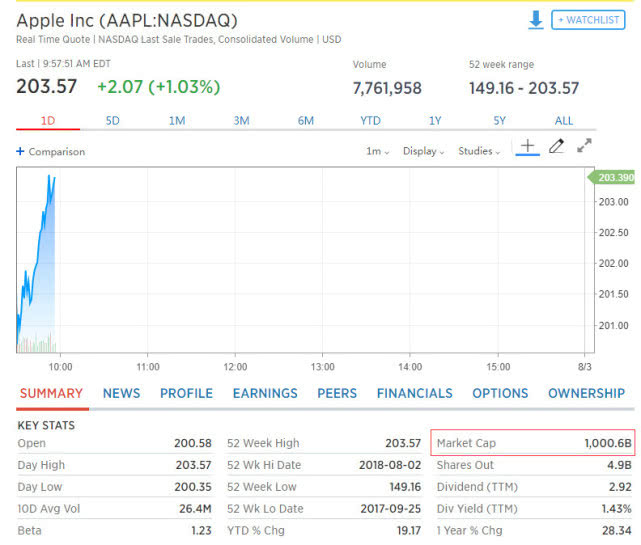Select the crosshair tool icon

pyautogui.click(x=527, y=146)
